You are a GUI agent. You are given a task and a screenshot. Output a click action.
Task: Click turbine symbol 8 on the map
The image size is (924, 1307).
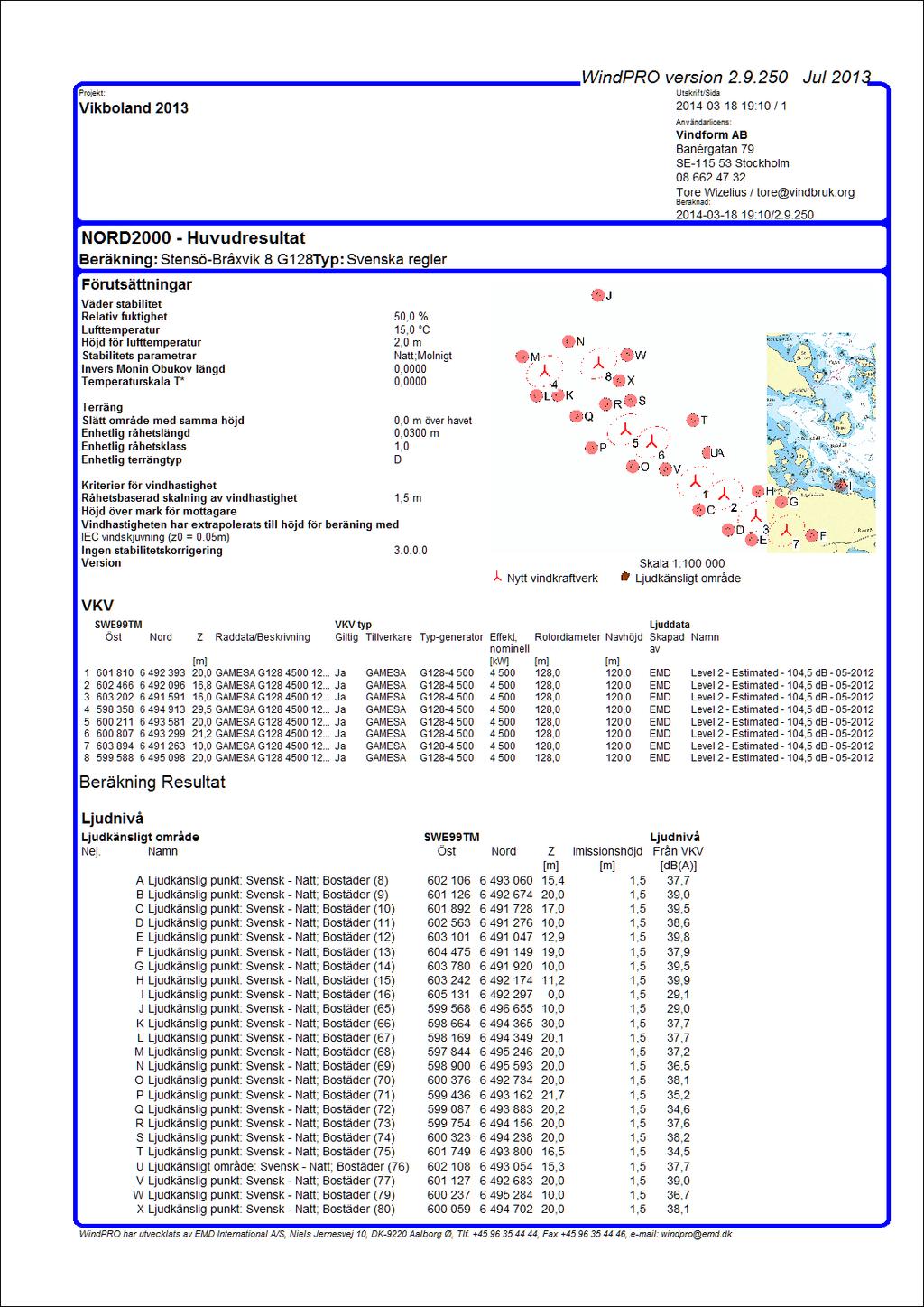click(598, 364)
